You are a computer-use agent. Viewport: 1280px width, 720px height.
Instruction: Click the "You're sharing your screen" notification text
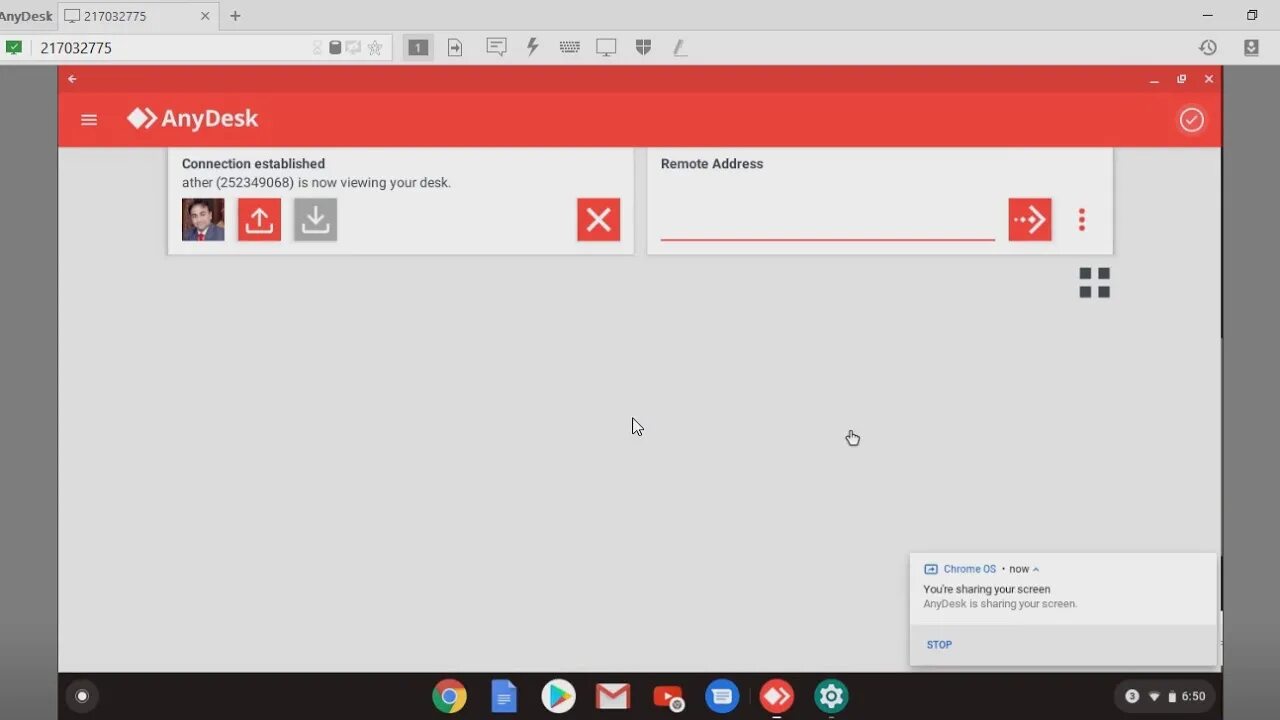[x=987, y=589]
